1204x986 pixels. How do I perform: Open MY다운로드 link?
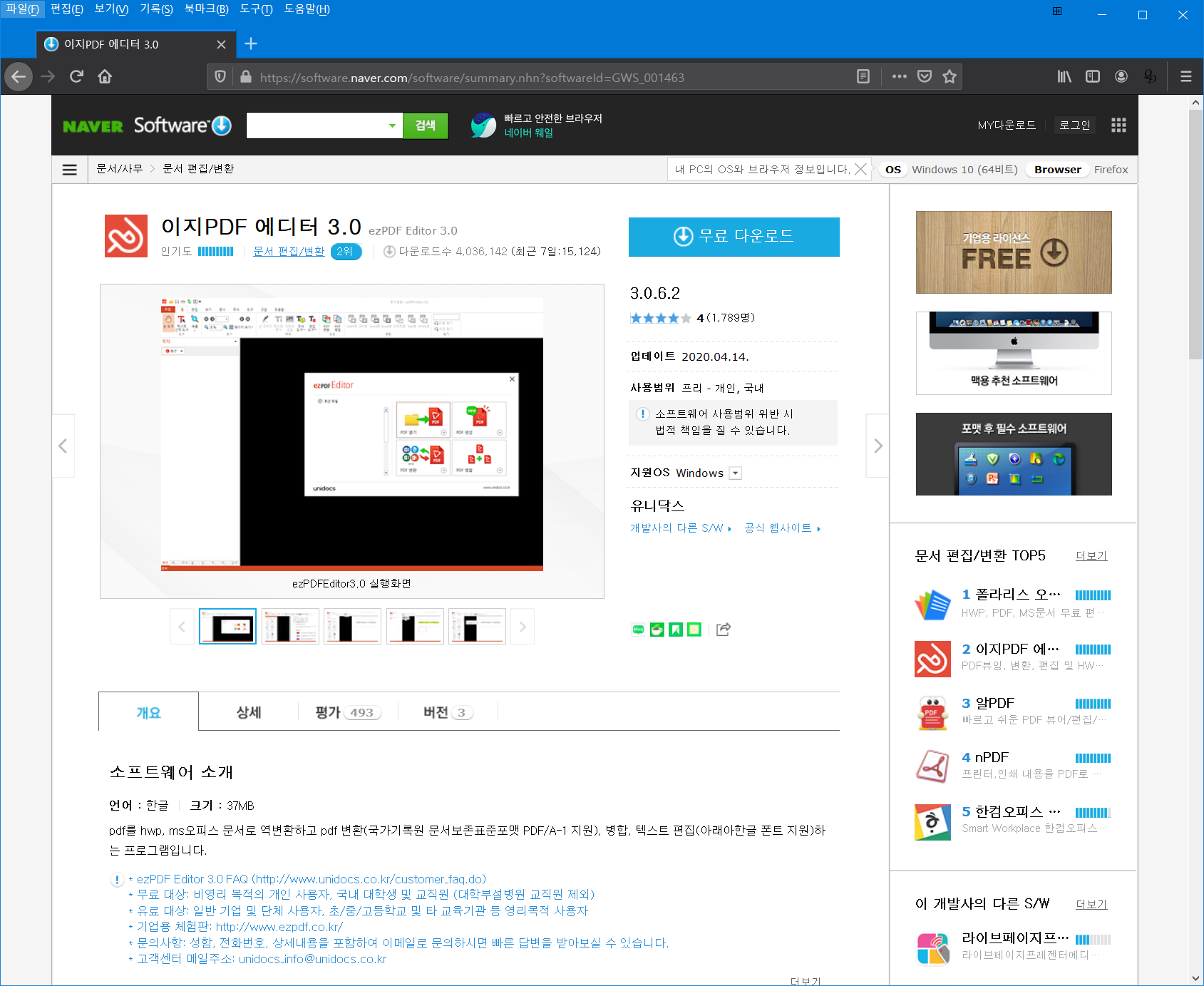pos(1007,125)
